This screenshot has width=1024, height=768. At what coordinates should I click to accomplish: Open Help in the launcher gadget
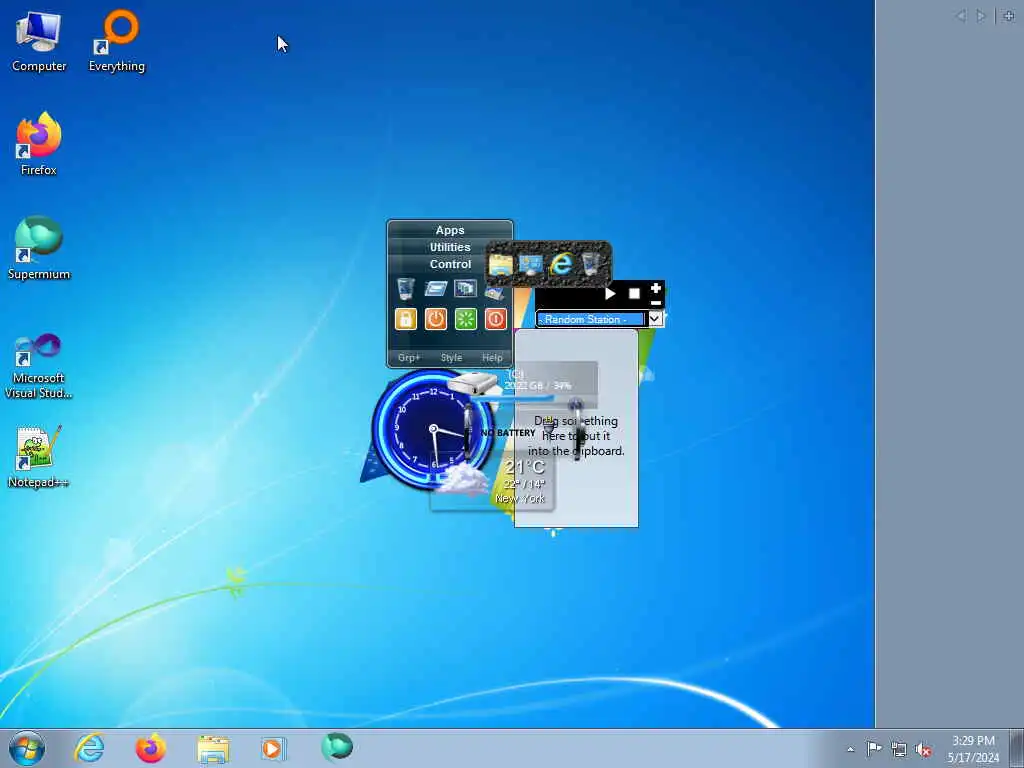pyautogui.click(x=492, y=358)
